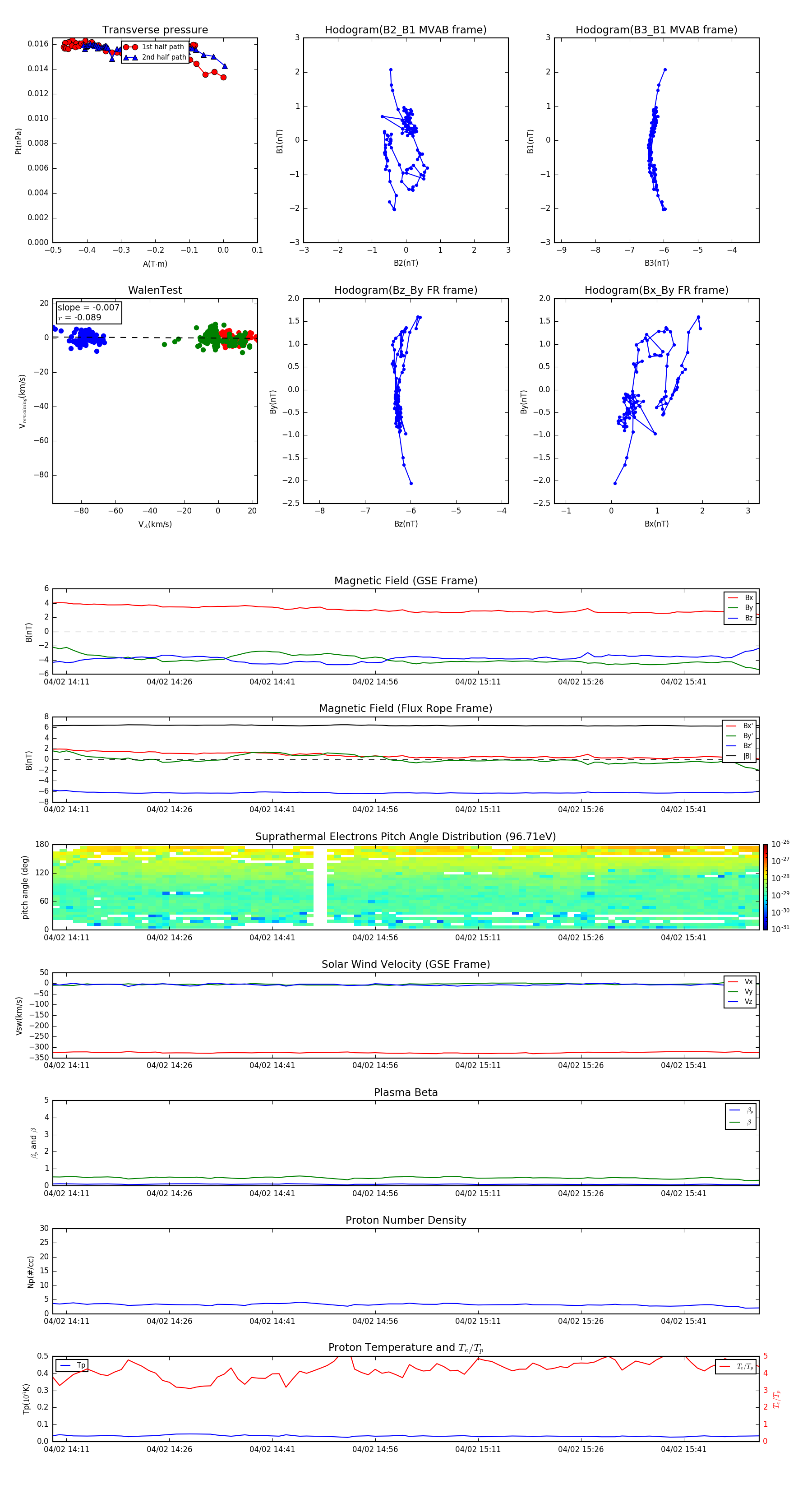Click the Plasma Beta panel title
The height and width of the screenshot is (1489, 812).
(x=406, y=1092)
